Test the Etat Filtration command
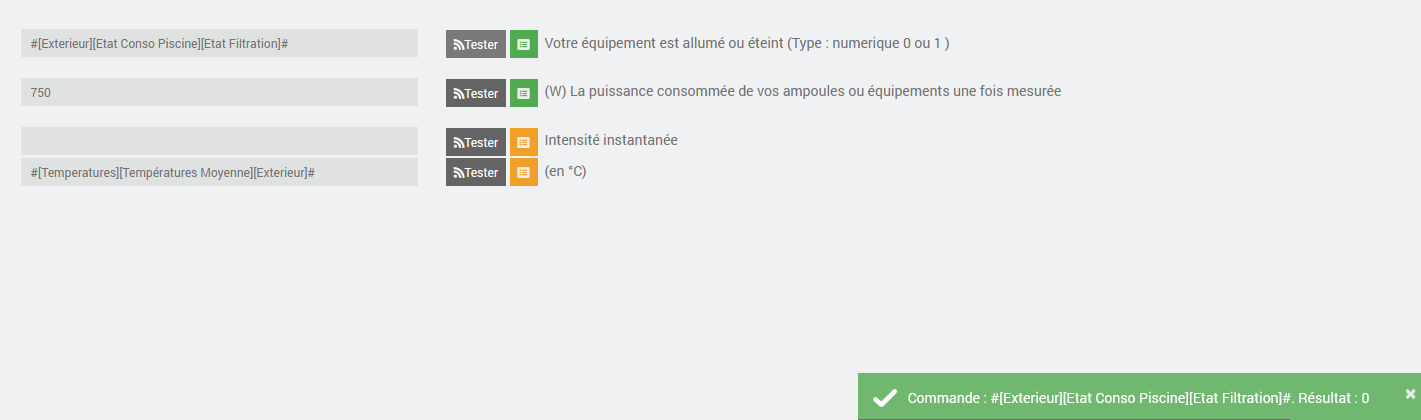The image size is (1421, 420). 476,44
